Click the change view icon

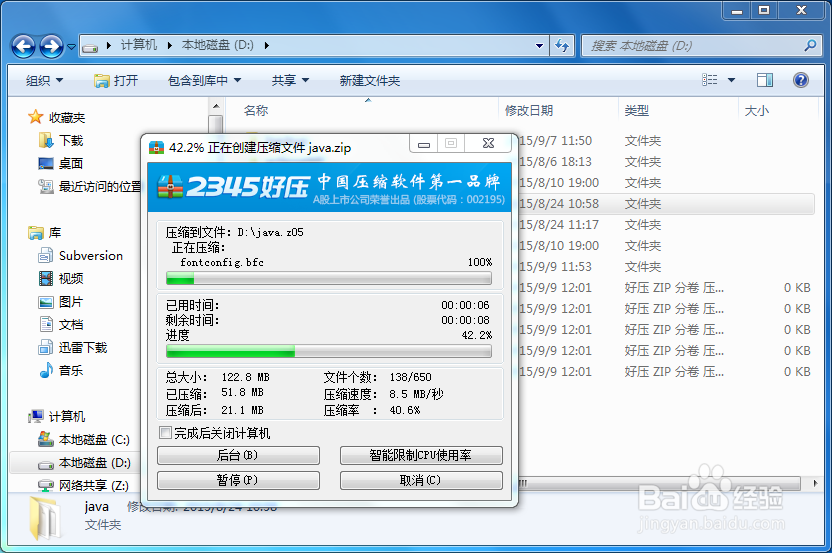point(709,80)
